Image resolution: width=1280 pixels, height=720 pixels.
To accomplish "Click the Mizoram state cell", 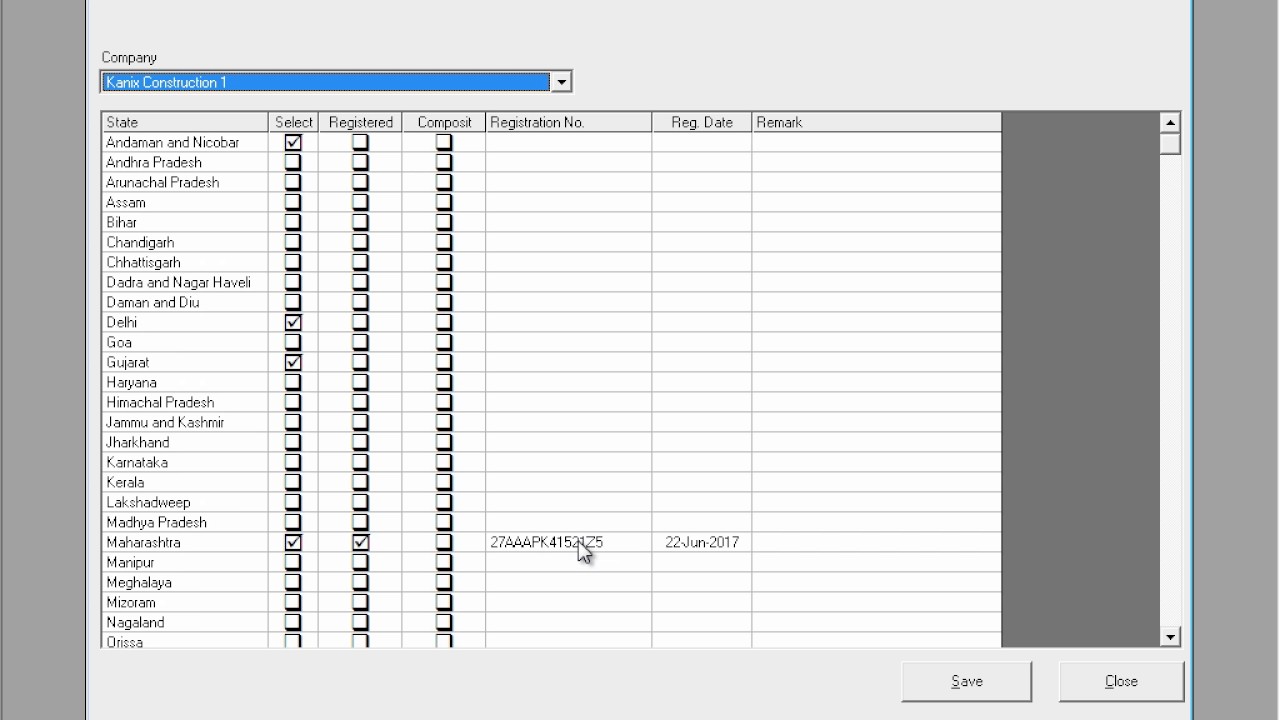I will (185, 602).
